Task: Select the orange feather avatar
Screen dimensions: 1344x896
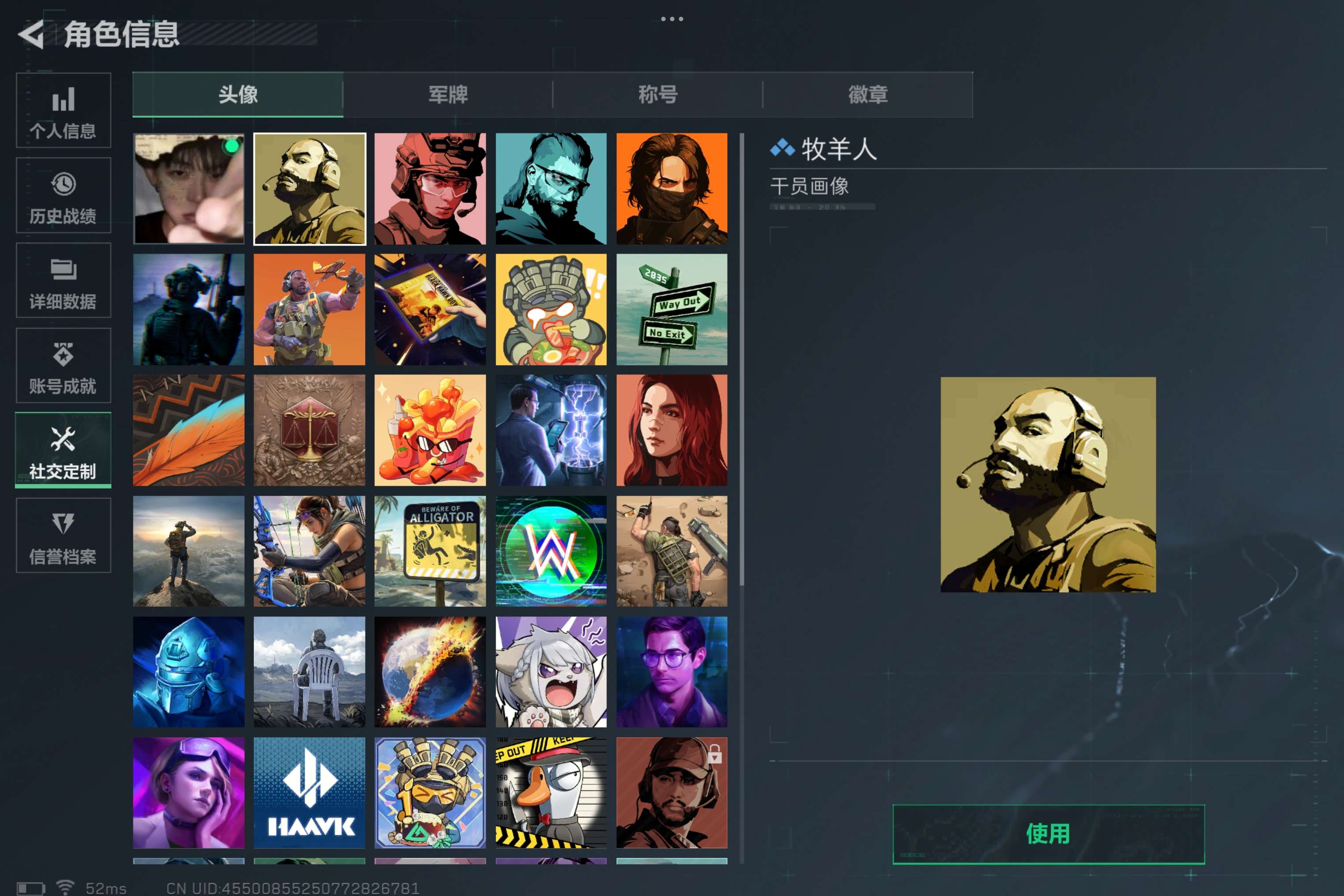Action: click(189, 430)
